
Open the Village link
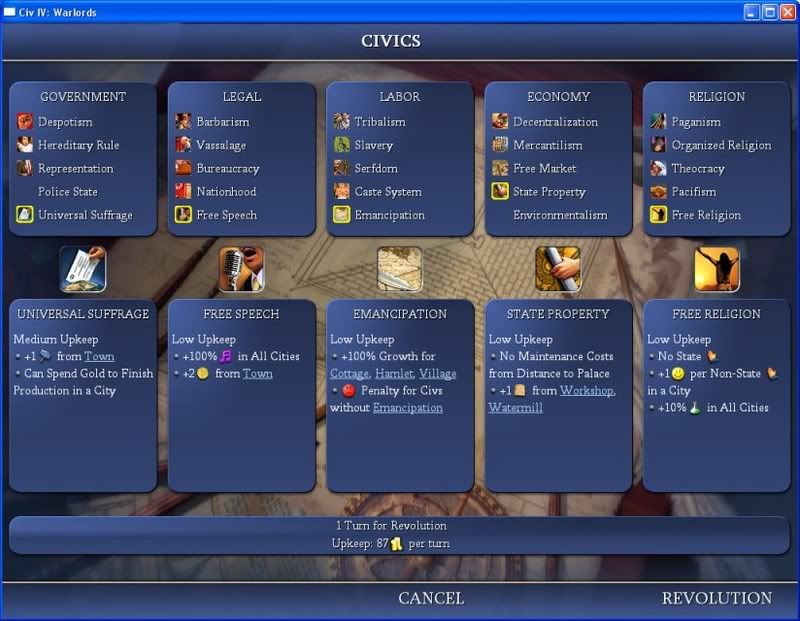pos(438,374)
